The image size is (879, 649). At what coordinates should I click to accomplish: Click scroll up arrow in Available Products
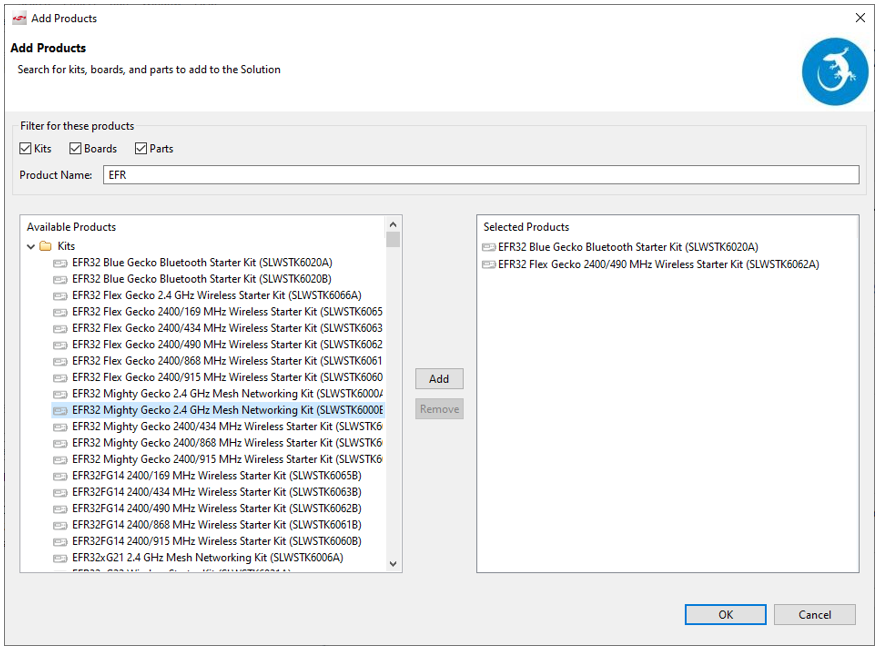393,225
